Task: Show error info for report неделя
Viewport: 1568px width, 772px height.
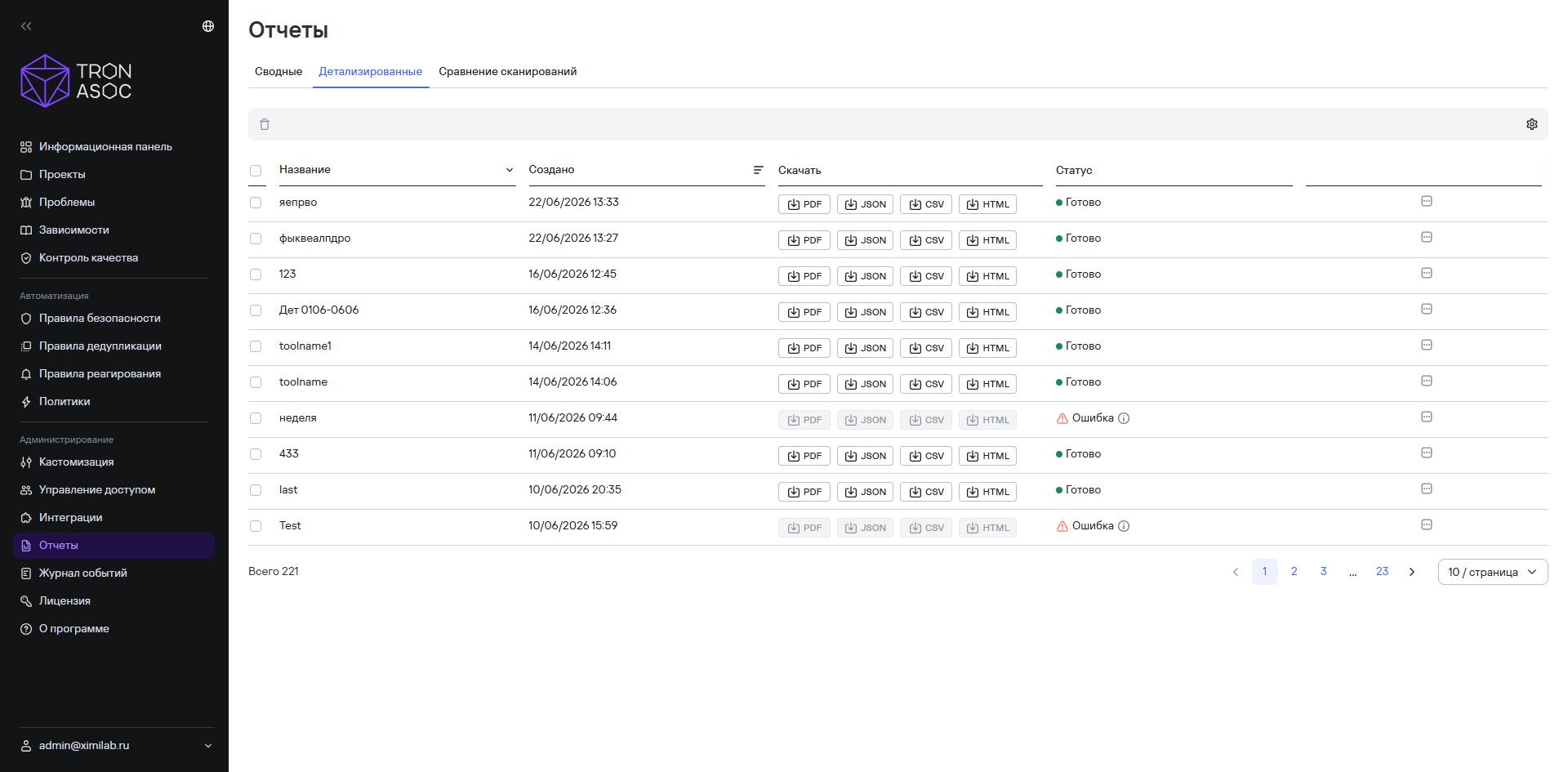Action: (x=1124, y=418)
